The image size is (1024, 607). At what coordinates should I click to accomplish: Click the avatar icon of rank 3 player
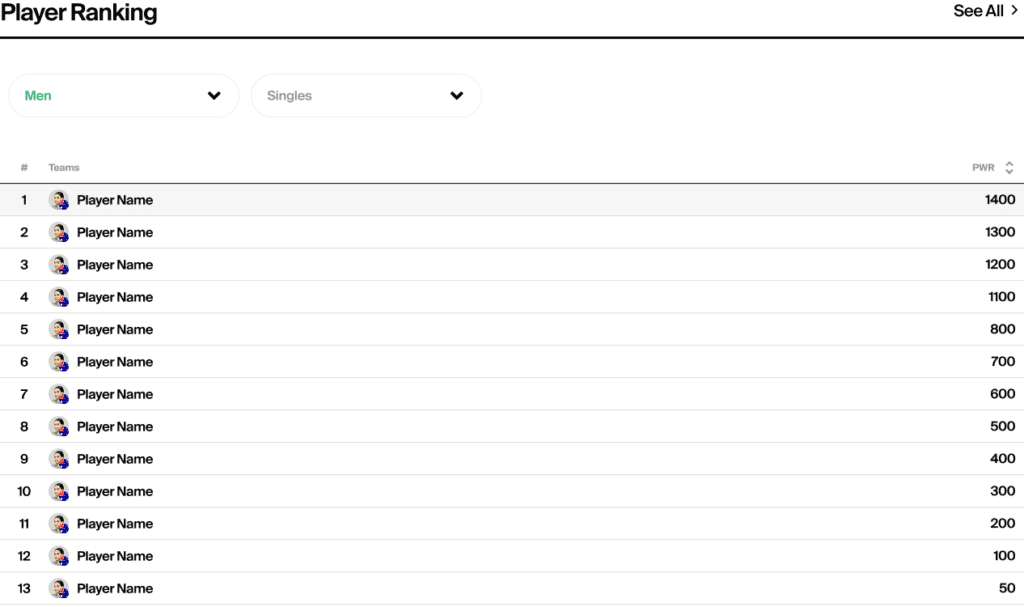click(59, 265)
